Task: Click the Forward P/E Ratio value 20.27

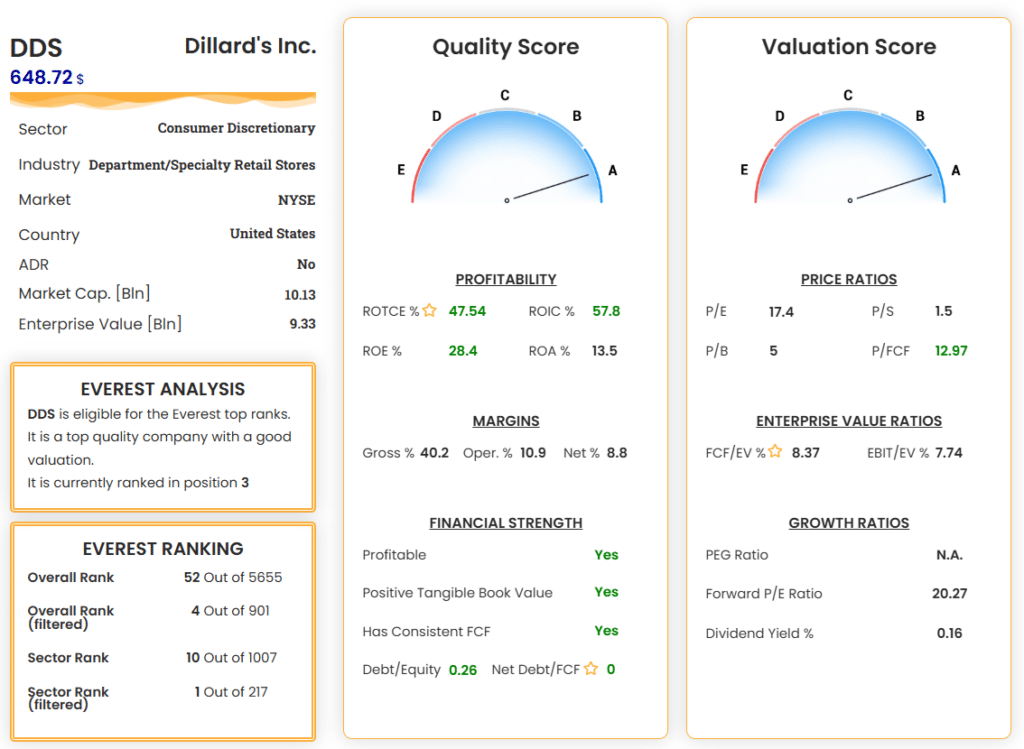Action: tap(949, 593)
